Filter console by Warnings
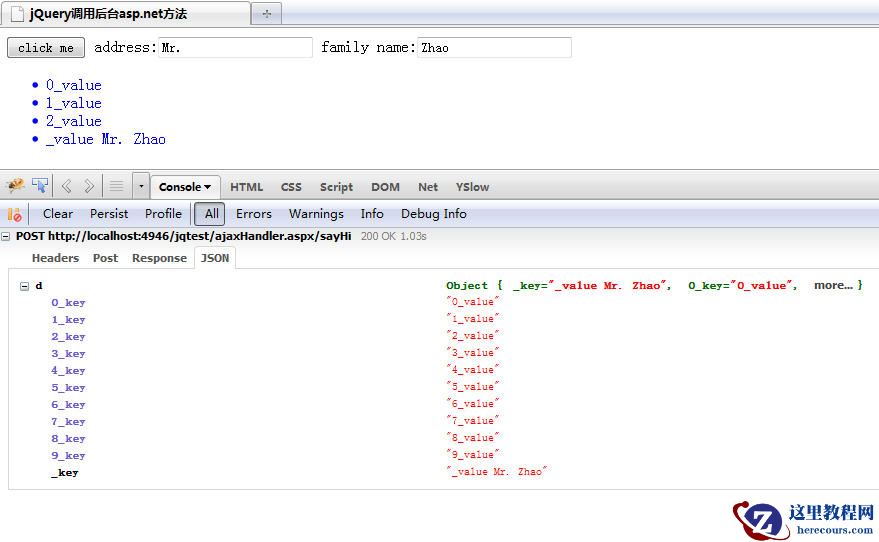 (x=316, y=214)
